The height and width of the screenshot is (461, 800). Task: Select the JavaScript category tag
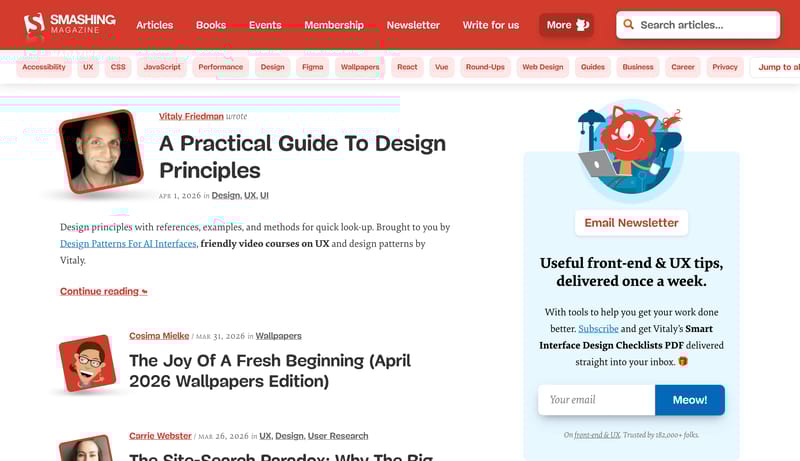pos(162,67)
